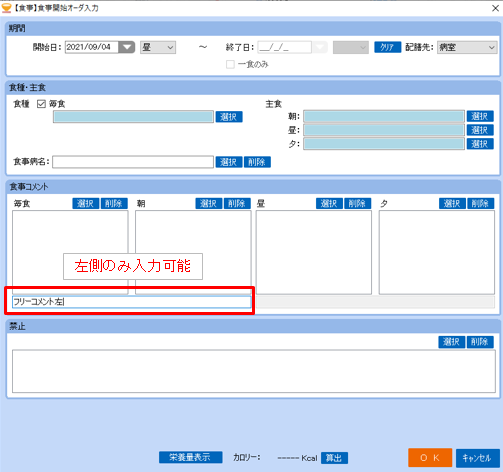Click 選択 for 昼 meal comment
503x472 pixels.
click(x=329, y=203)
